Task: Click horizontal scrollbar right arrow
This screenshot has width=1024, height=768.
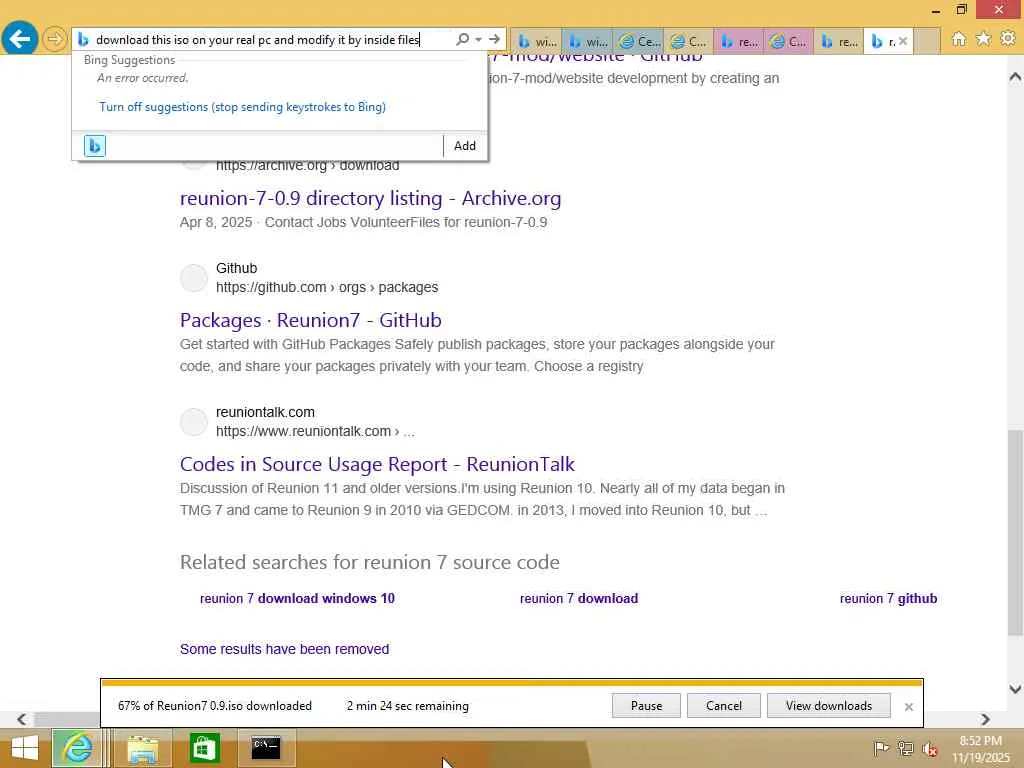Action: pyautogui.click(x=985, y=719)
